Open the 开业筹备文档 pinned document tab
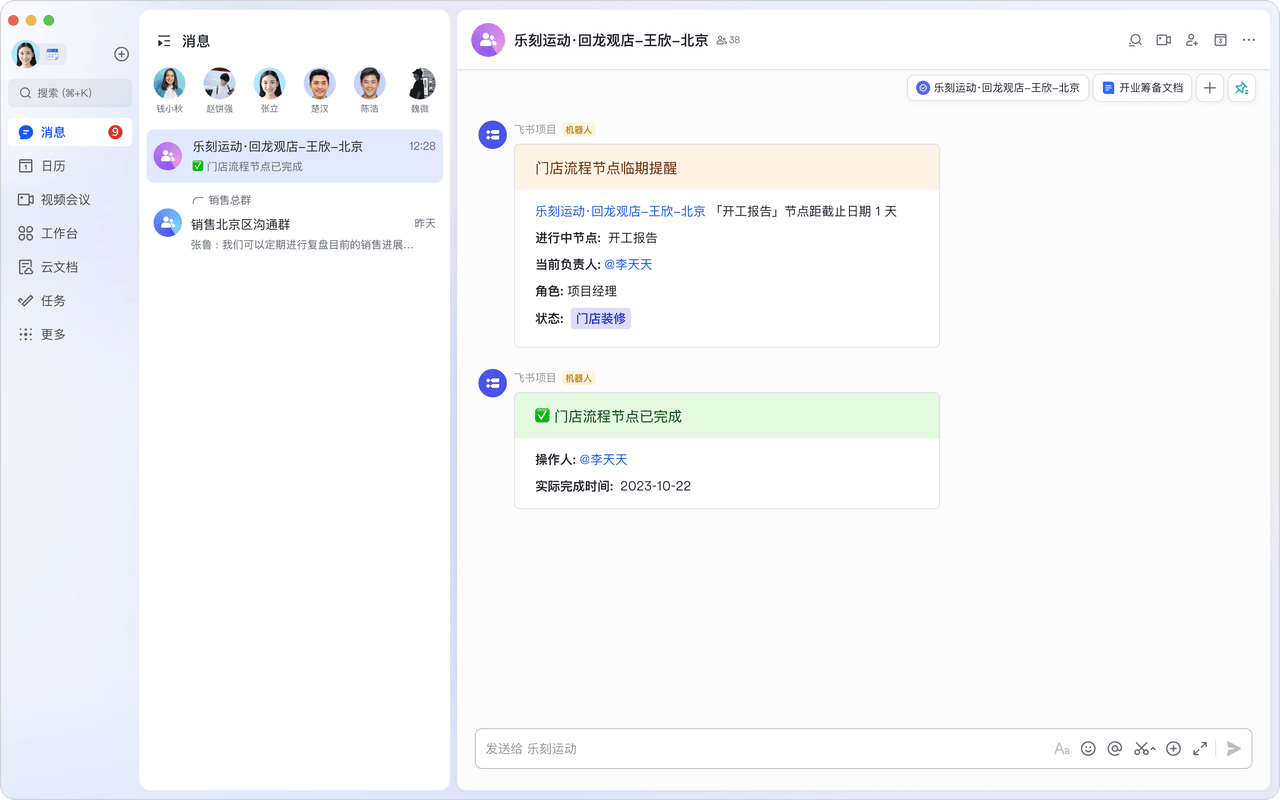1280x800 pixels. pos(1142,88)
